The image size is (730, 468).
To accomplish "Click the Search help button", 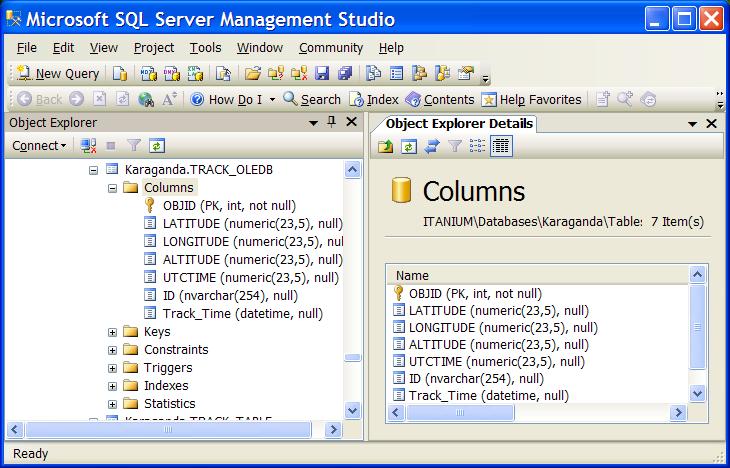I will click(x=312, y=100).
